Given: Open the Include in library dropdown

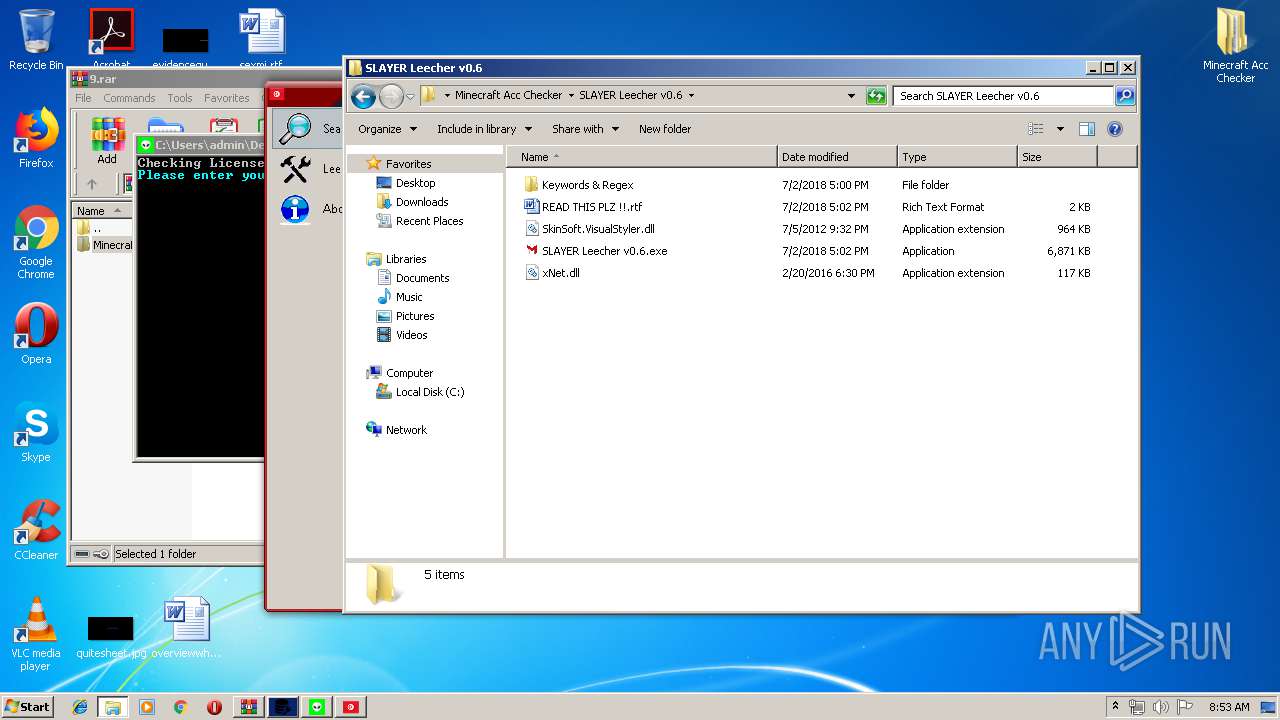Looking at the screenshot, I should (x=484, y=129).
